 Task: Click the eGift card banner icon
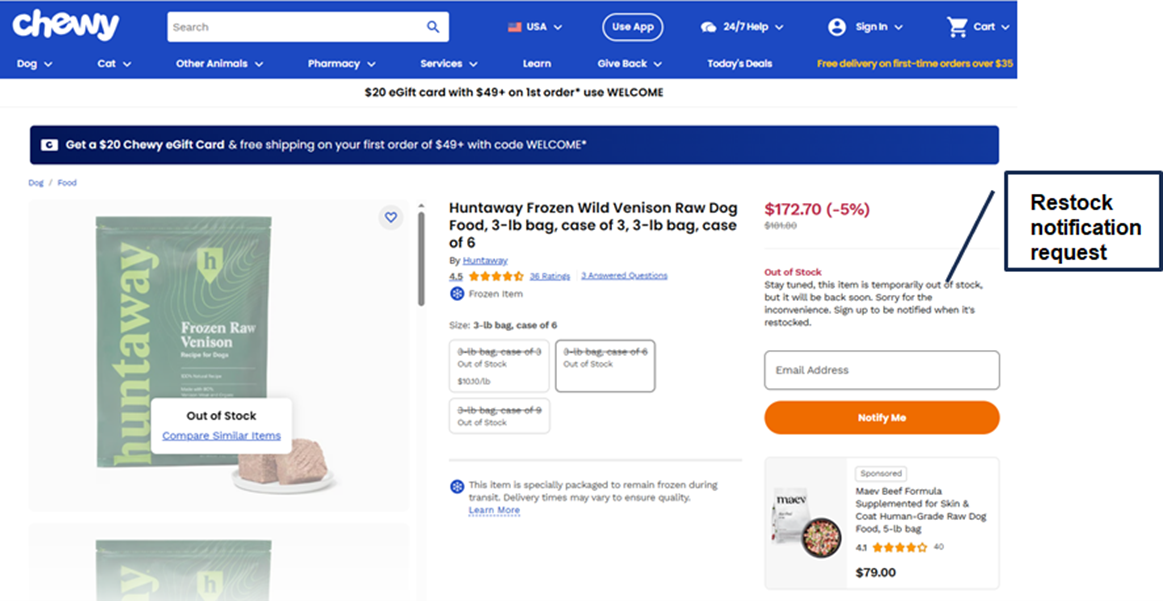coord(49,145)
